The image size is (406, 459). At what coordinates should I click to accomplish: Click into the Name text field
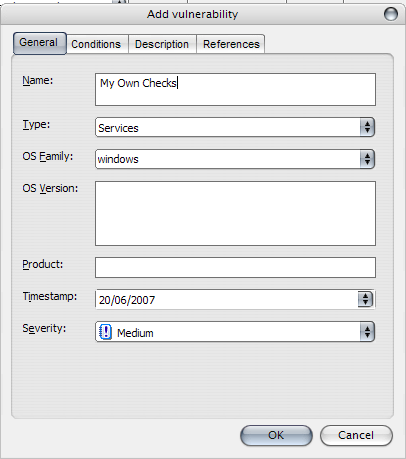[x=235, y=89]
